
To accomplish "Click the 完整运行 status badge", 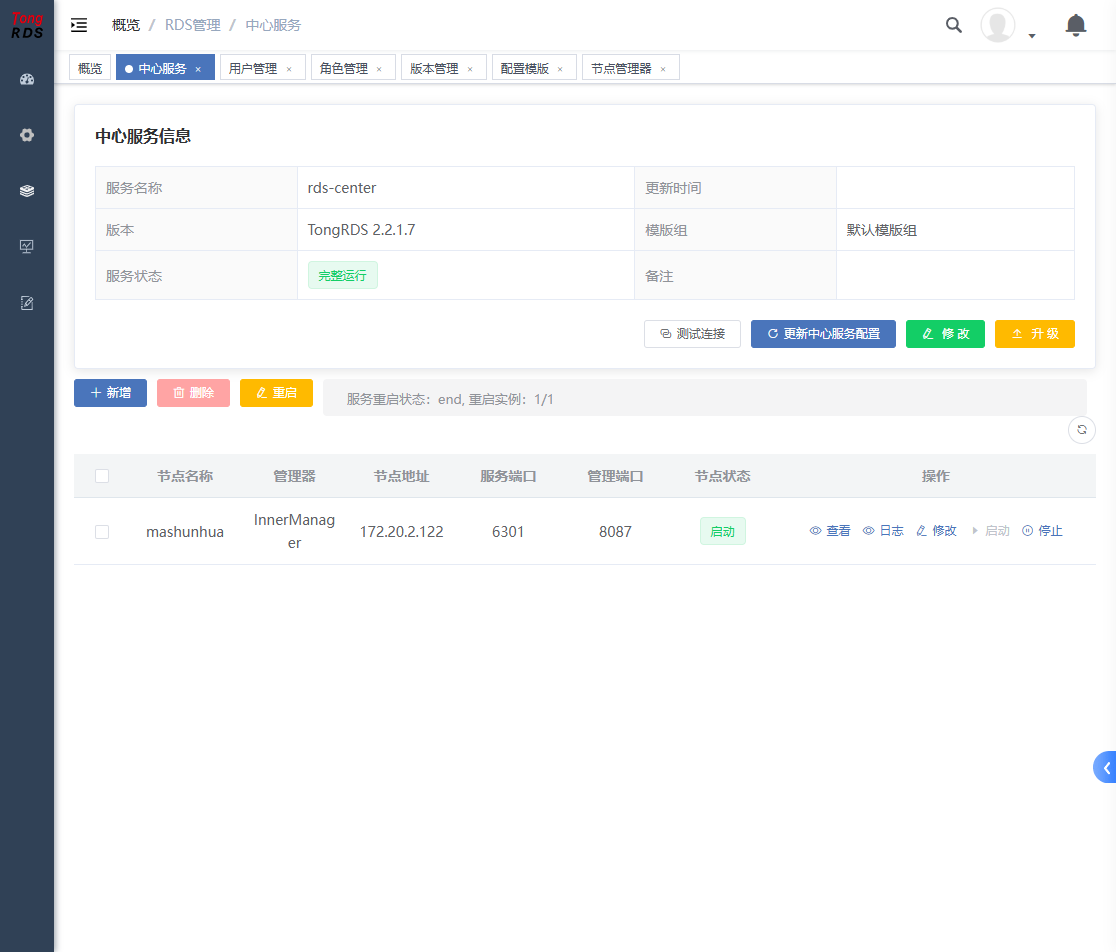I will (343, 275).
